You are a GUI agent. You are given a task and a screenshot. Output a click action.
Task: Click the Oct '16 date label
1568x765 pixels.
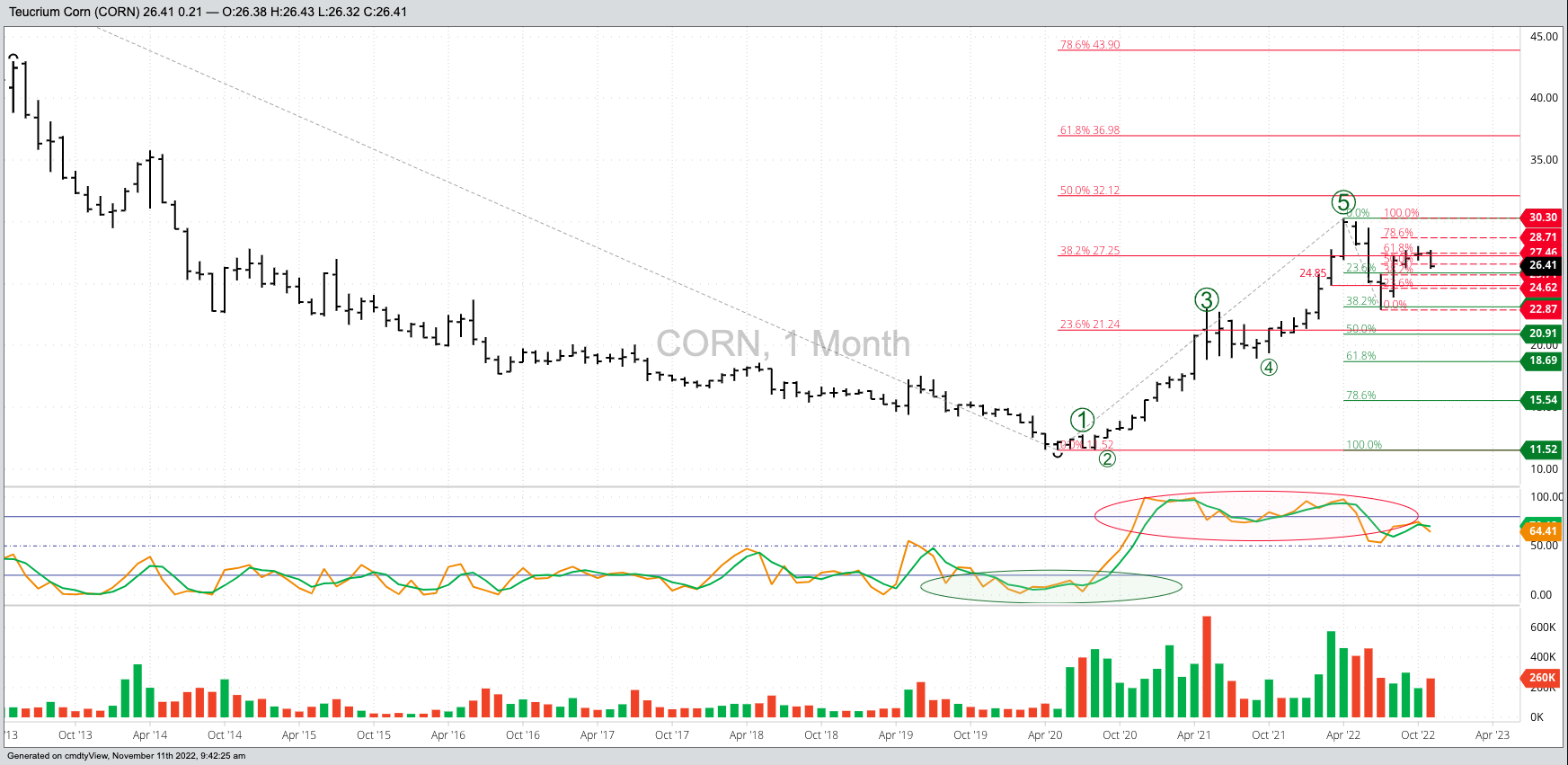click(523, 735)
